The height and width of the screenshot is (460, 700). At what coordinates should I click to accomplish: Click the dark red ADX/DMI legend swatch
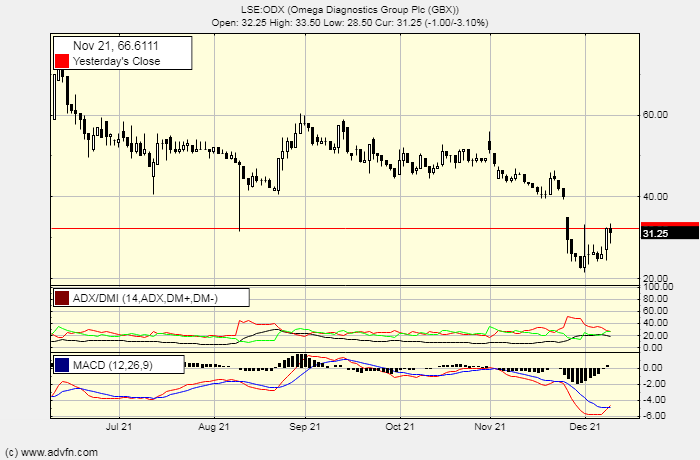point(62,298)
